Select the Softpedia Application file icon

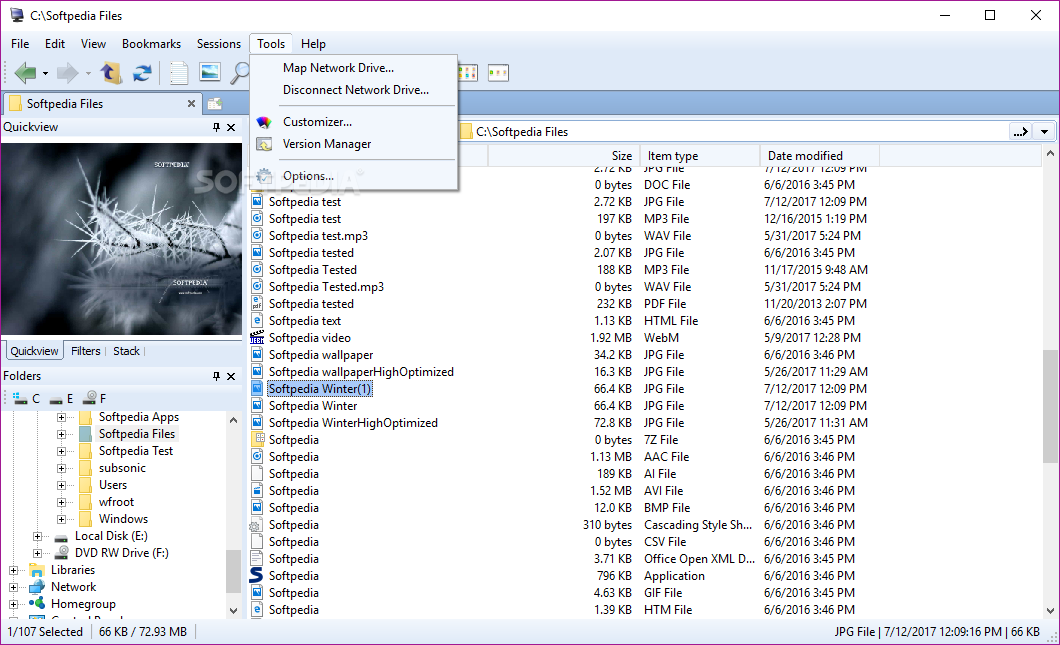(257, 575)
